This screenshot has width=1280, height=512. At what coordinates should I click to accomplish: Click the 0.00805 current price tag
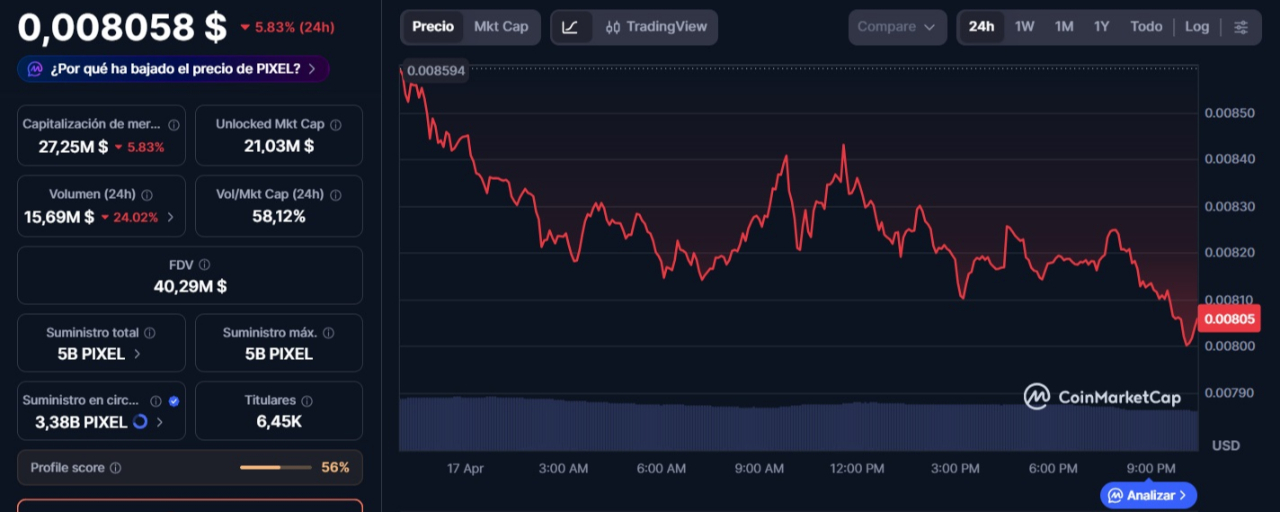pos(1229,319)
